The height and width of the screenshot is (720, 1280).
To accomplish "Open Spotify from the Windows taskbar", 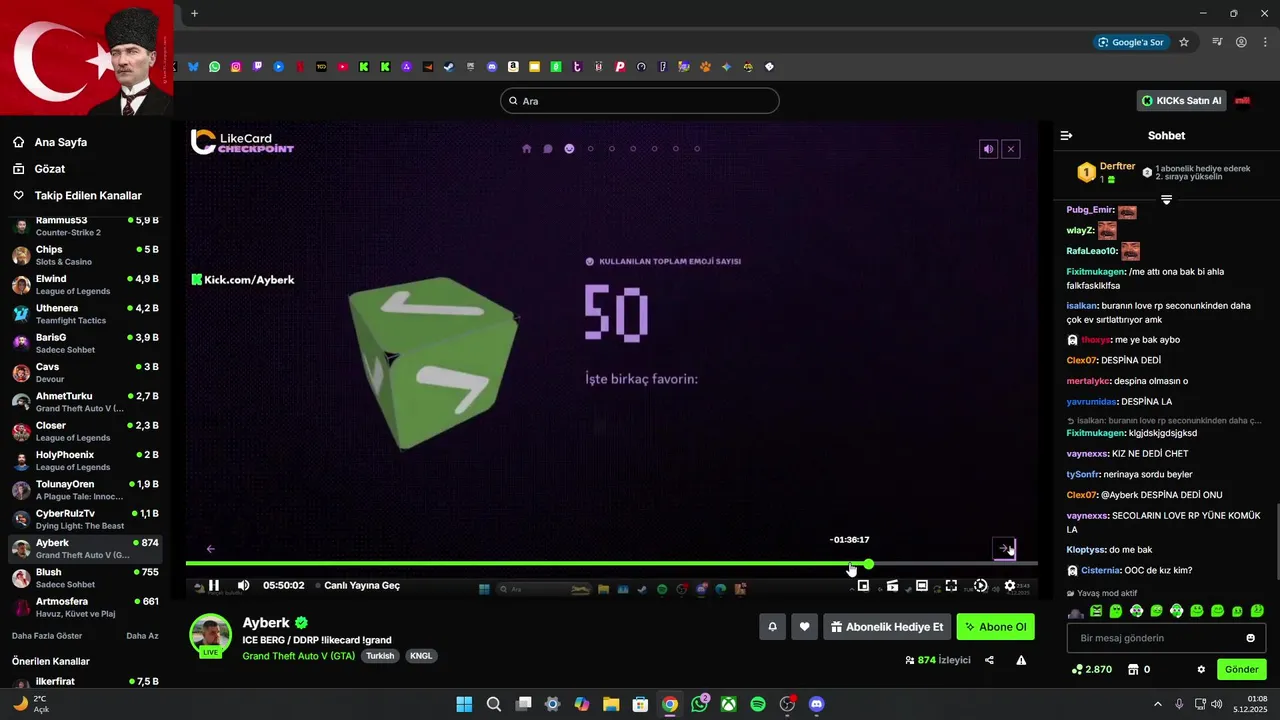I will [x=758, y=704].
